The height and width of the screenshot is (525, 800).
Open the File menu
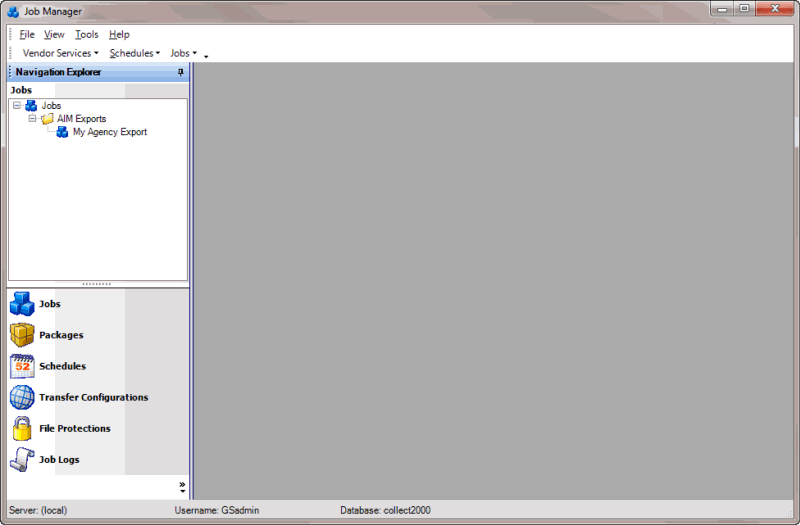(27, 34)
